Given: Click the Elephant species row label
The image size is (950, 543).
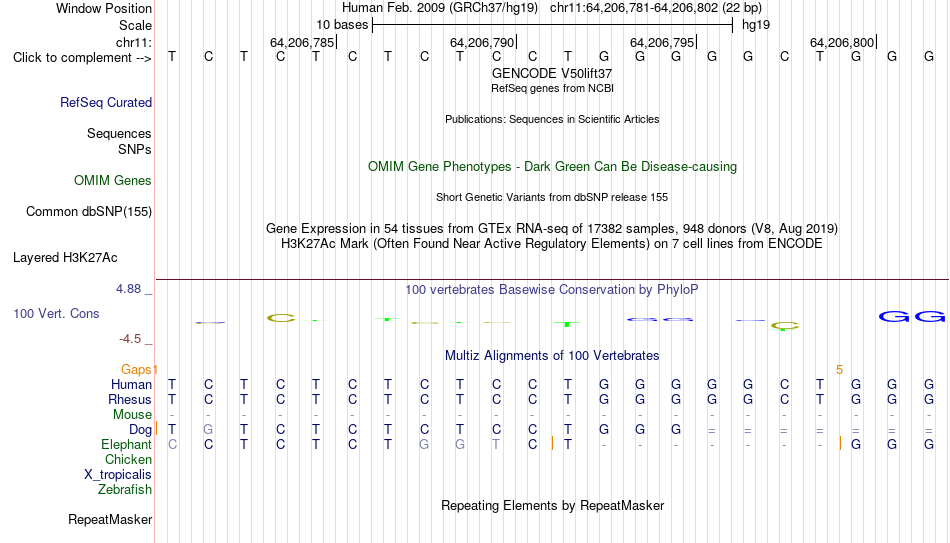Looking at the screenshot, I should (x=127, y=445).
